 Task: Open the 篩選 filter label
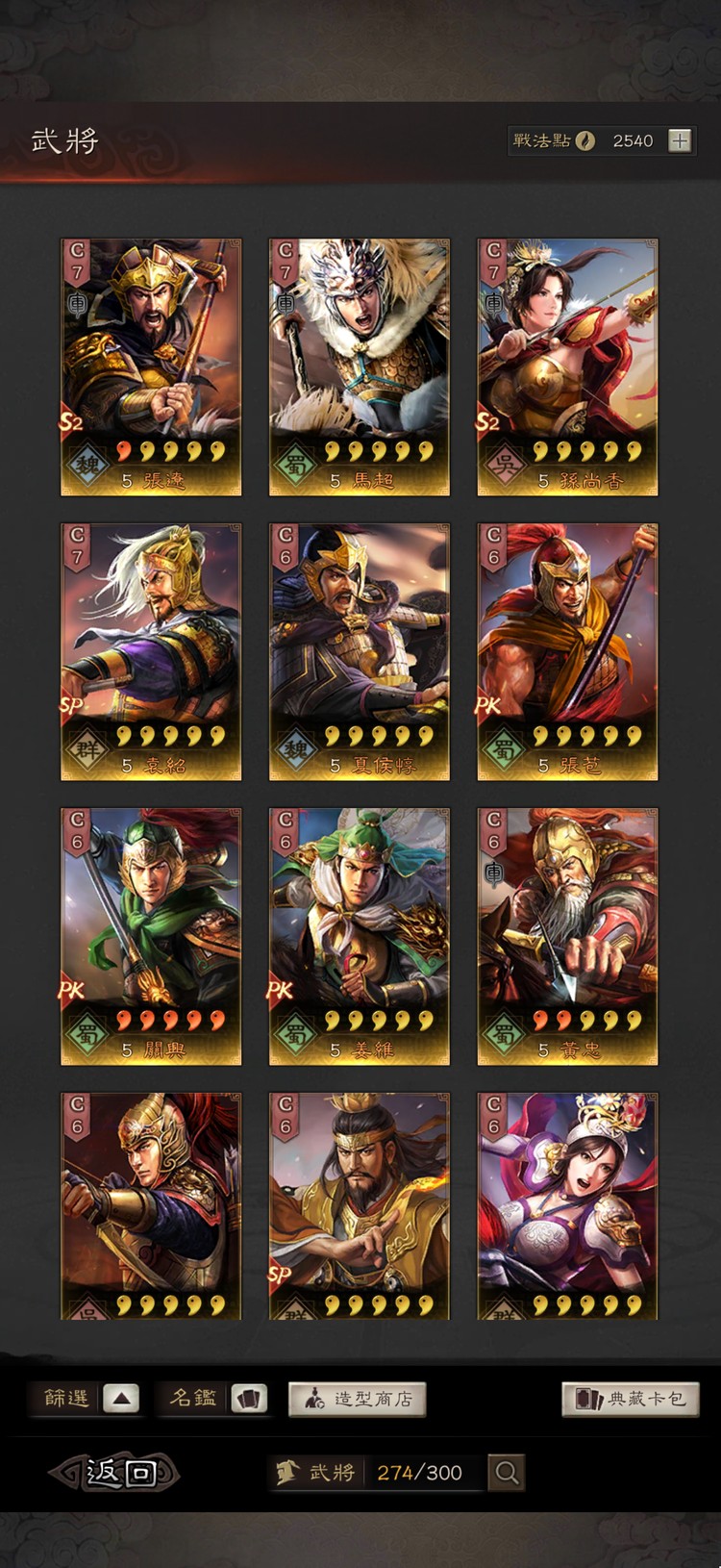[x=66, y=1398]
